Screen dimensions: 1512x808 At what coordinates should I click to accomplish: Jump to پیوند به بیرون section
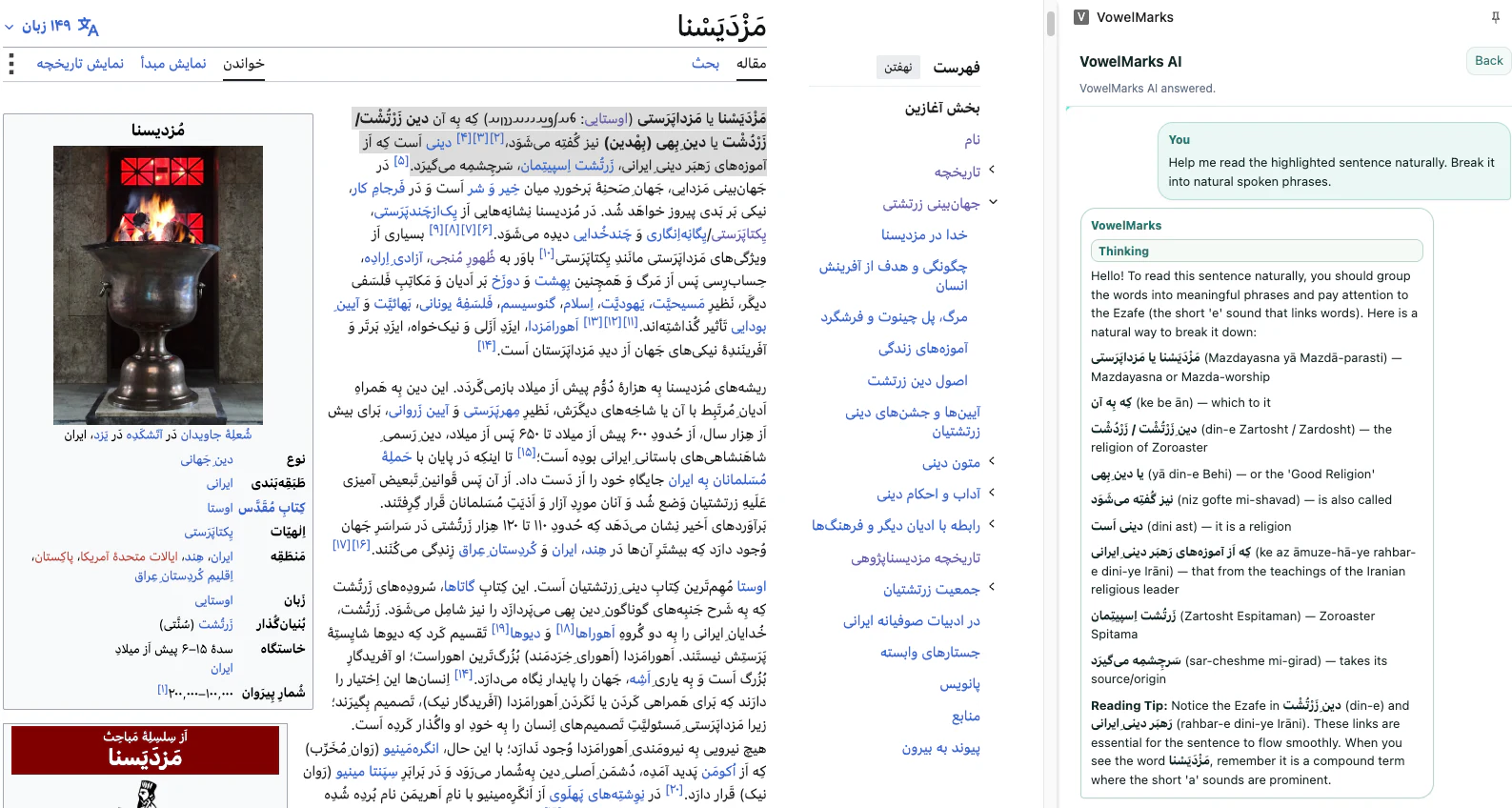[941, 748]
